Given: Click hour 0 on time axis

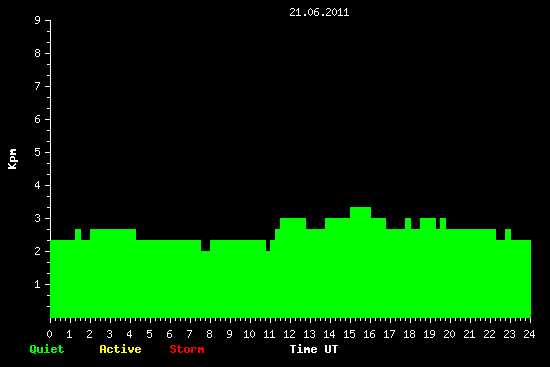Looking at the screenshot, I should coord(49,334).
